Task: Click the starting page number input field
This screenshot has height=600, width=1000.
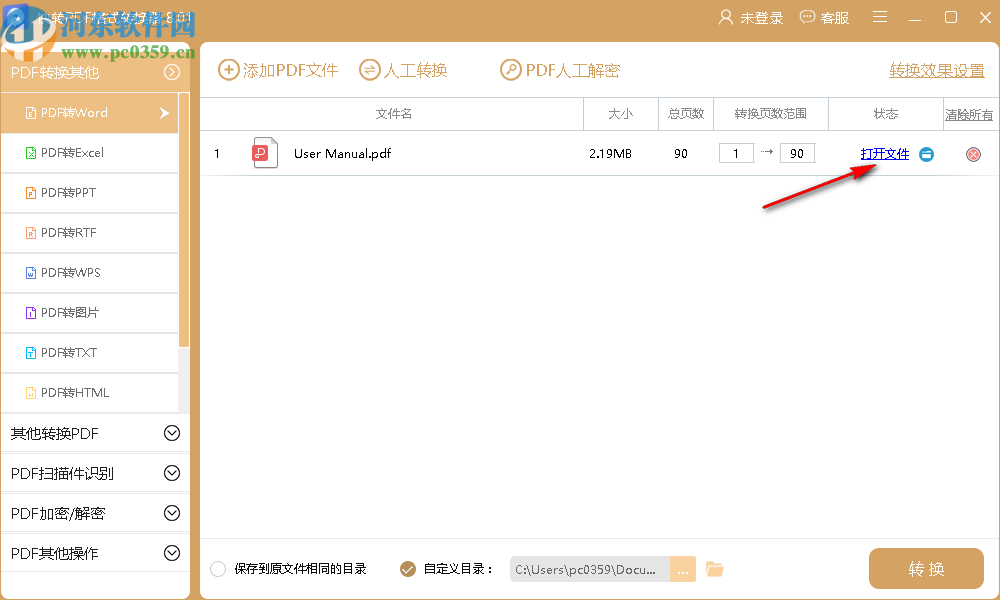Action: (x=736, y=153)
